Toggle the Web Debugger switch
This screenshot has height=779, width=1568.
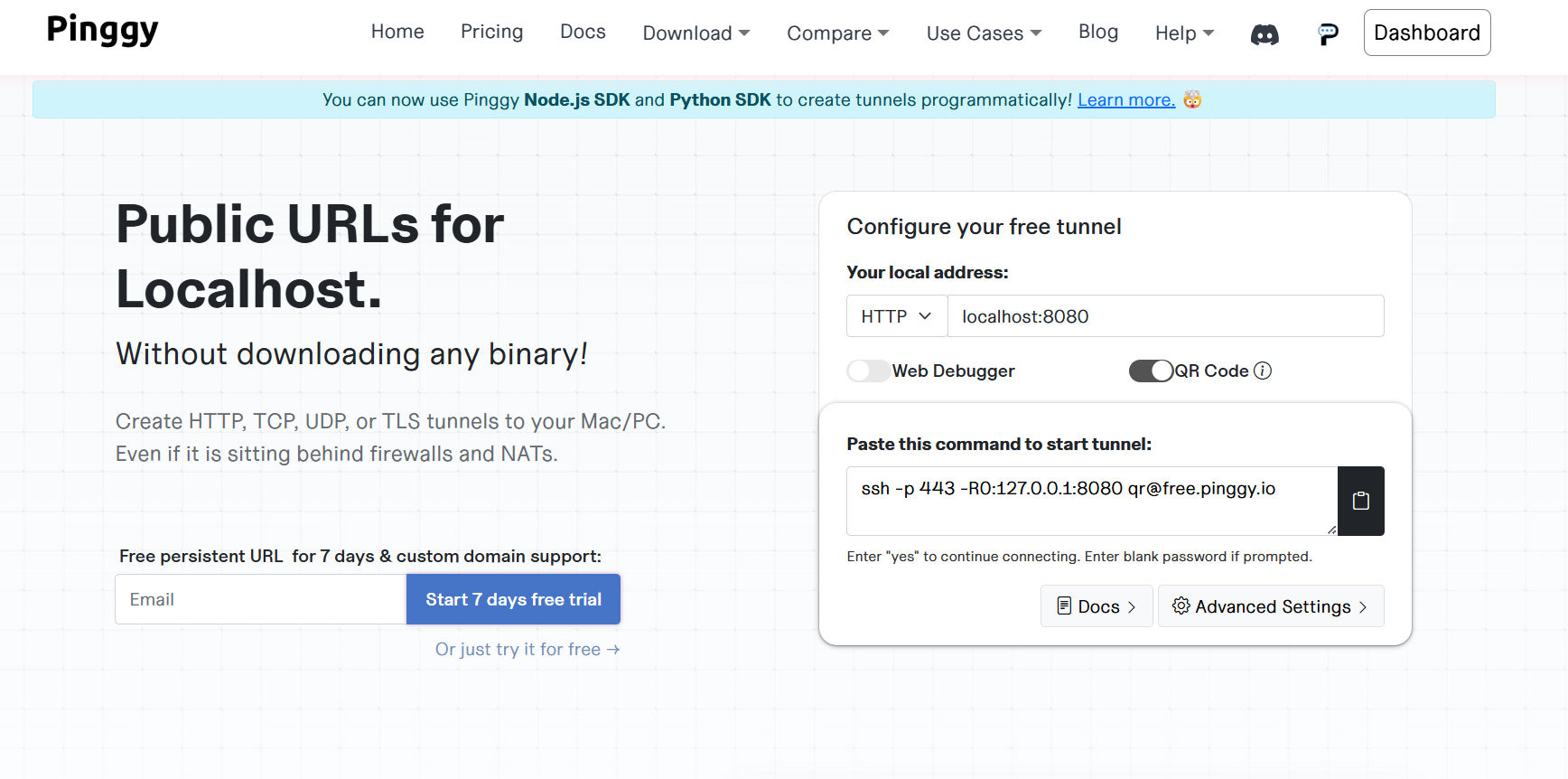click(x=868, y=371)
